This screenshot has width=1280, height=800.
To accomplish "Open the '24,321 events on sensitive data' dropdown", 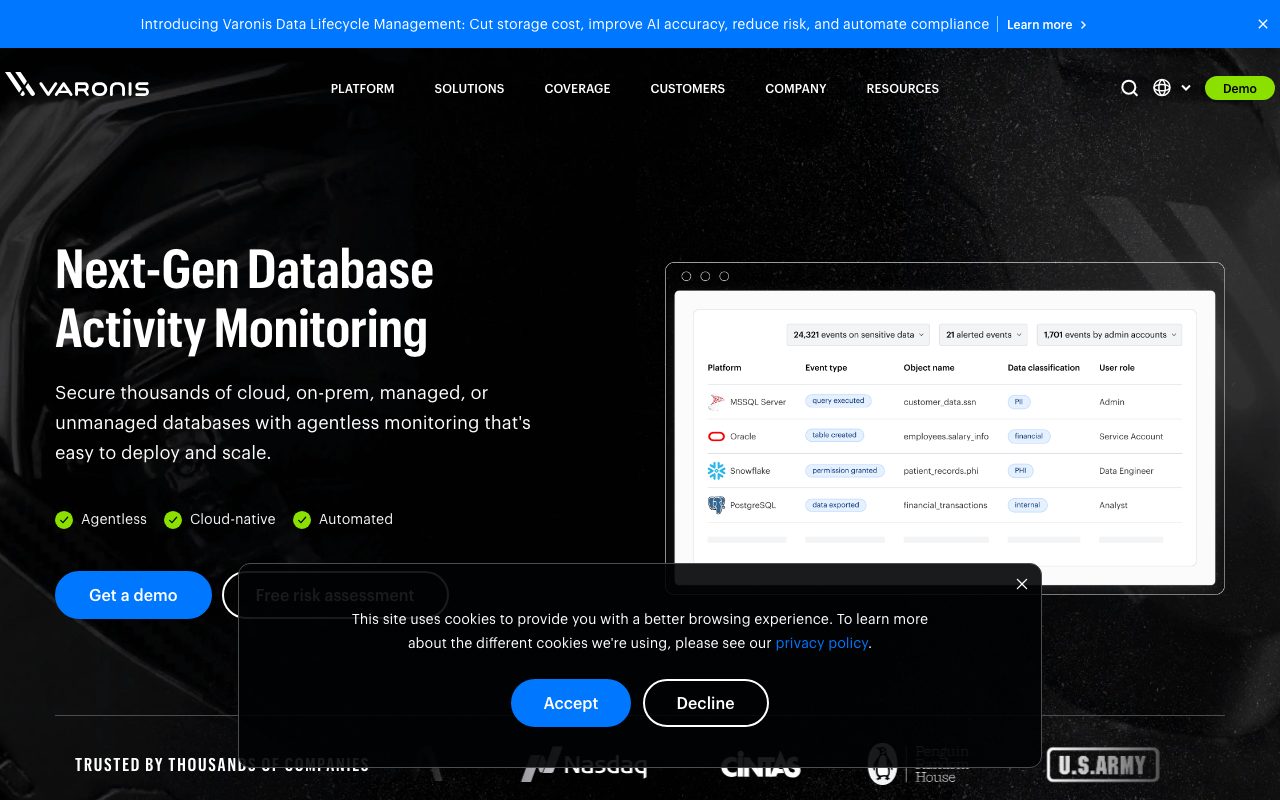I will click(x=859, y=335).
